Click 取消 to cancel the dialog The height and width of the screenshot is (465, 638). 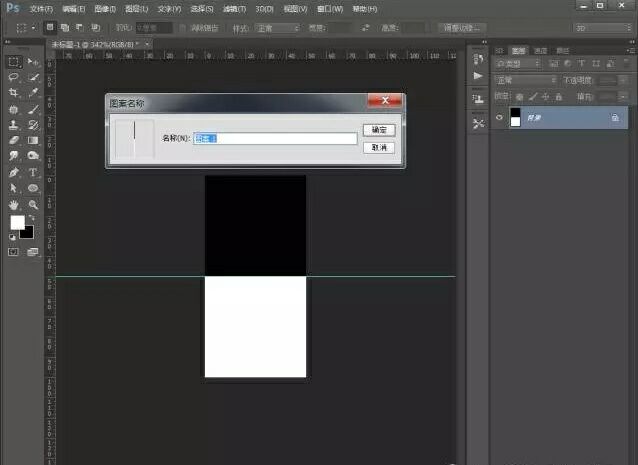[x=378, y=147]
